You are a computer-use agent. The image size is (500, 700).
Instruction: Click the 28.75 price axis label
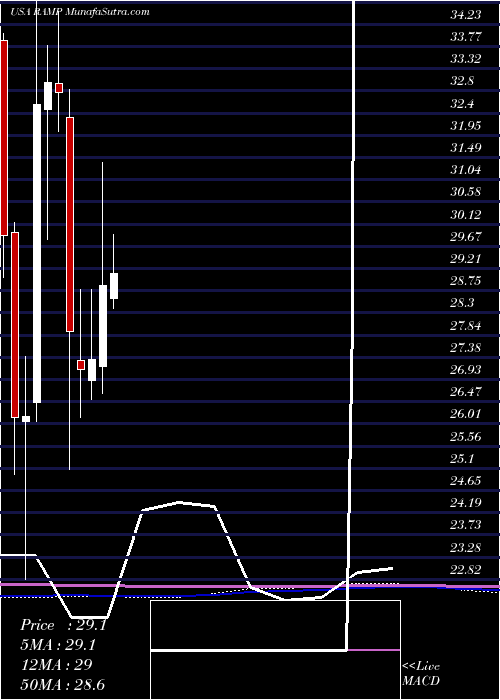466,282
